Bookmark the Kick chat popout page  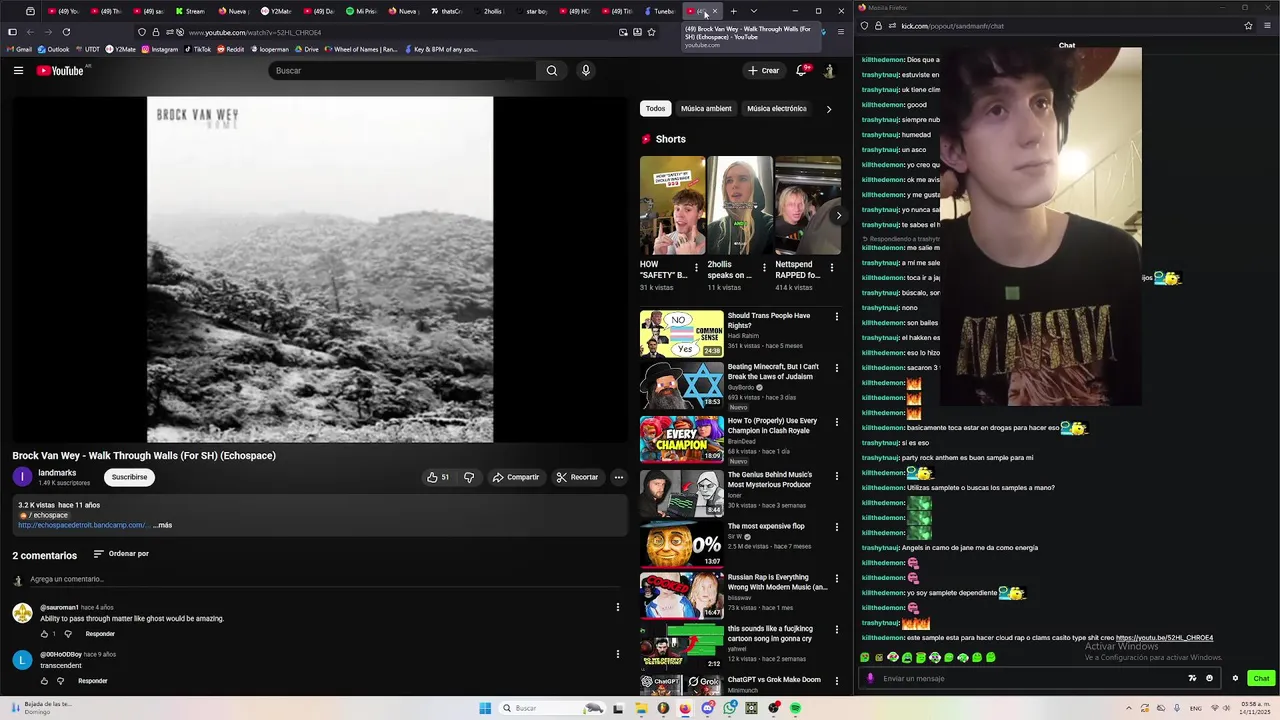point(1248,26)
